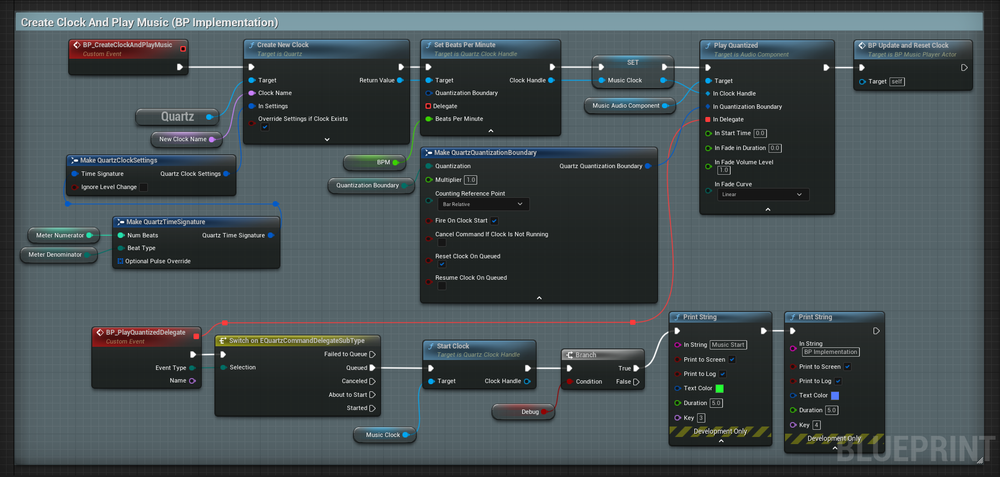Pick the blue Text Color swatch

point(835,395)
